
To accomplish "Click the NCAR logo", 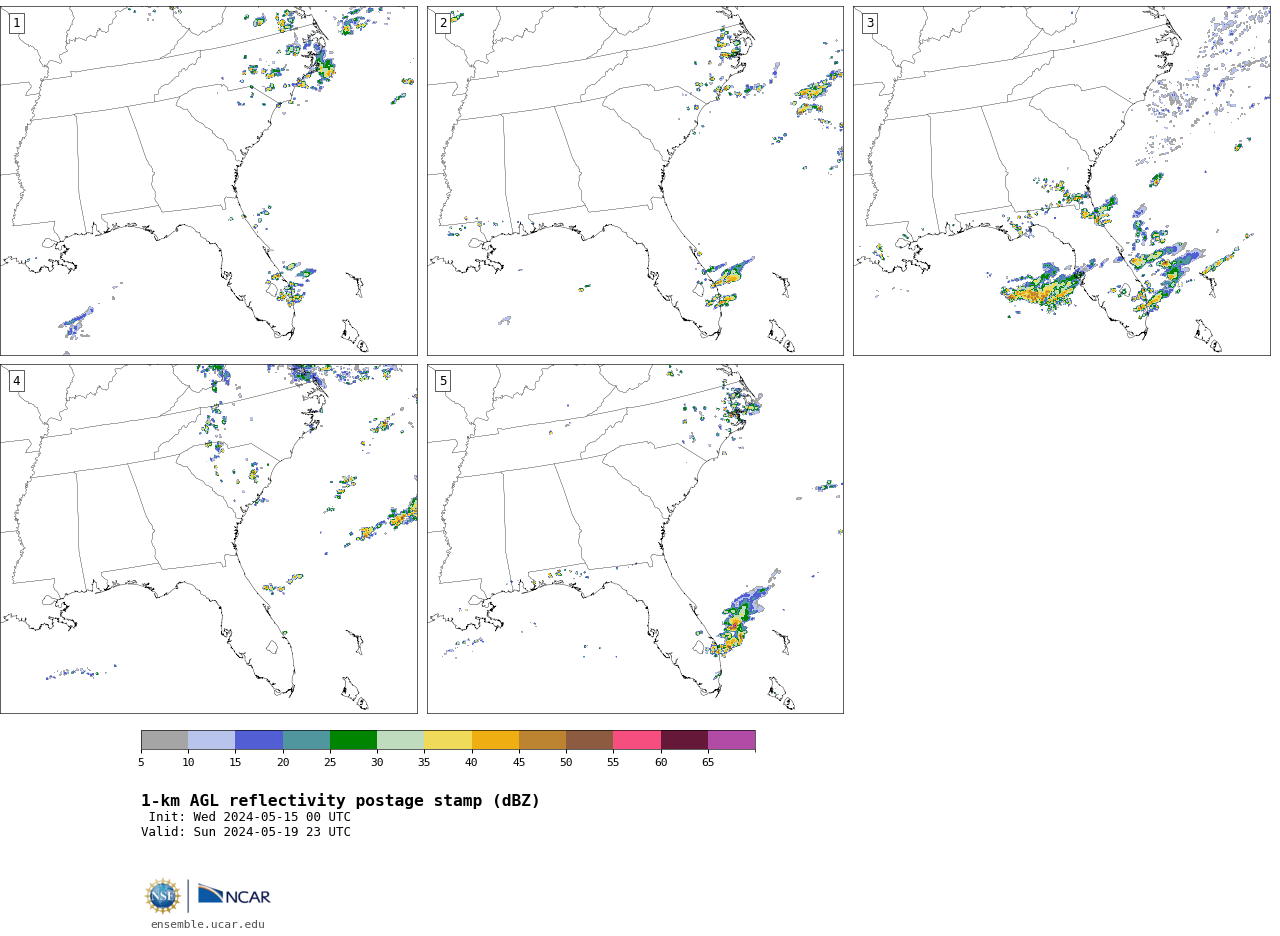I will (x=234, y=896).
